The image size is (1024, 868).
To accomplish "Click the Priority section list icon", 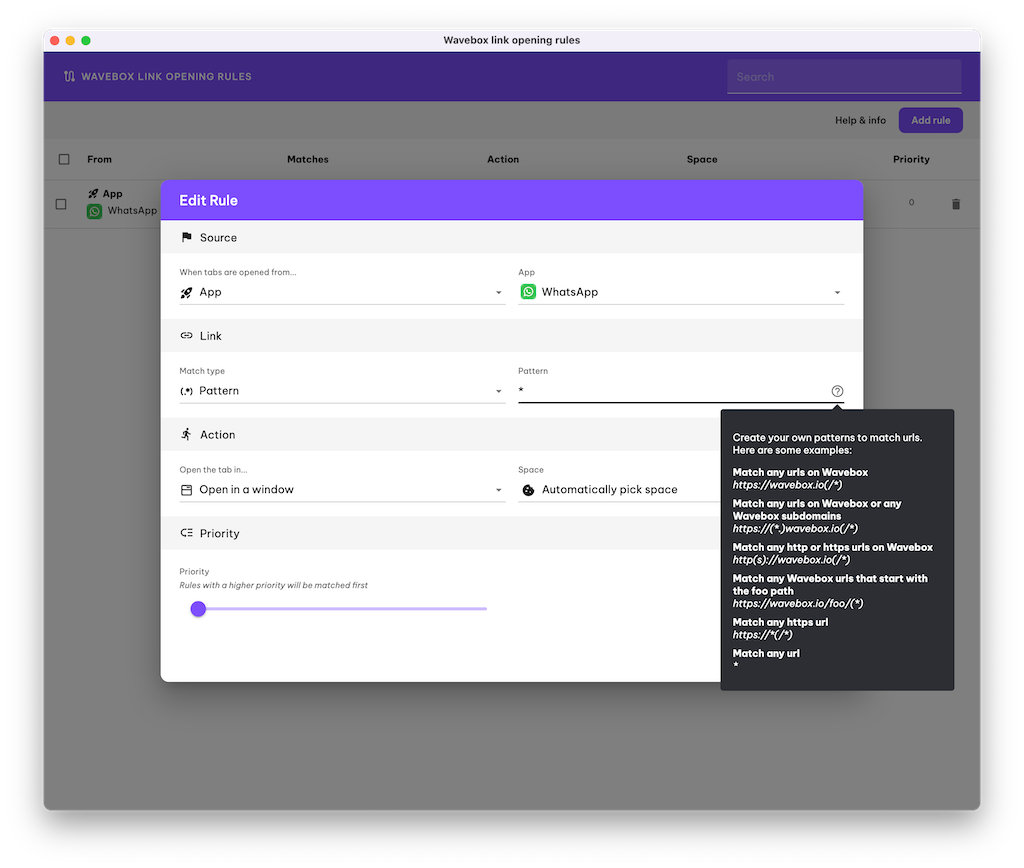I will click(x=187, y=533).
